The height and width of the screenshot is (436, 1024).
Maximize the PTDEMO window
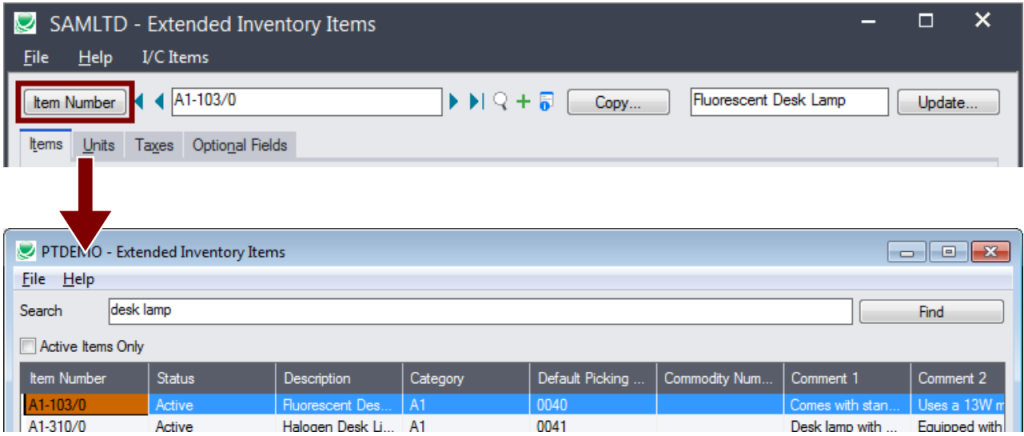(948, 251)
